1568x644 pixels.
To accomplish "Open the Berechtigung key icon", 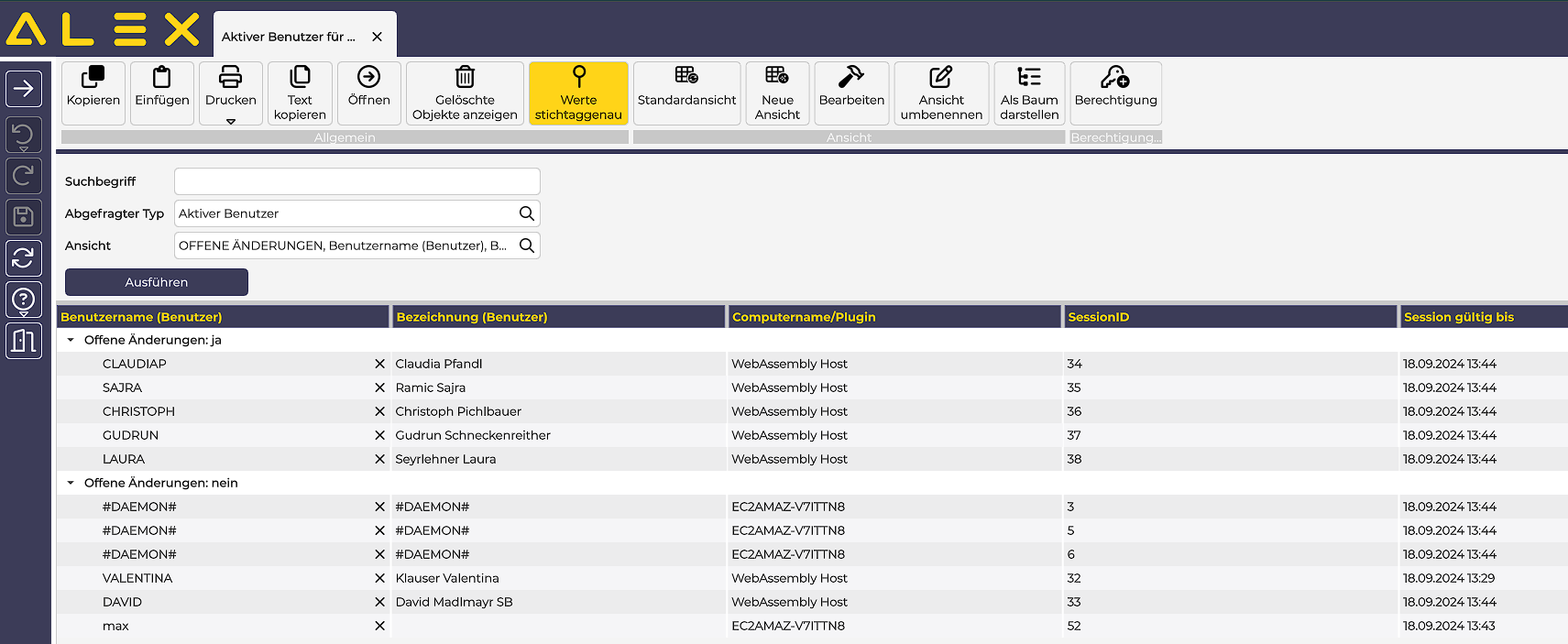I will [x=1115, y=77].
